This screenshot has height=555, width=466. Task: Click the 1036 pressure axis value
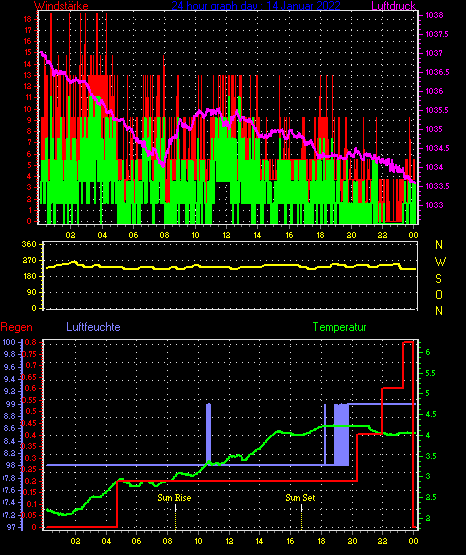(434, 91)
